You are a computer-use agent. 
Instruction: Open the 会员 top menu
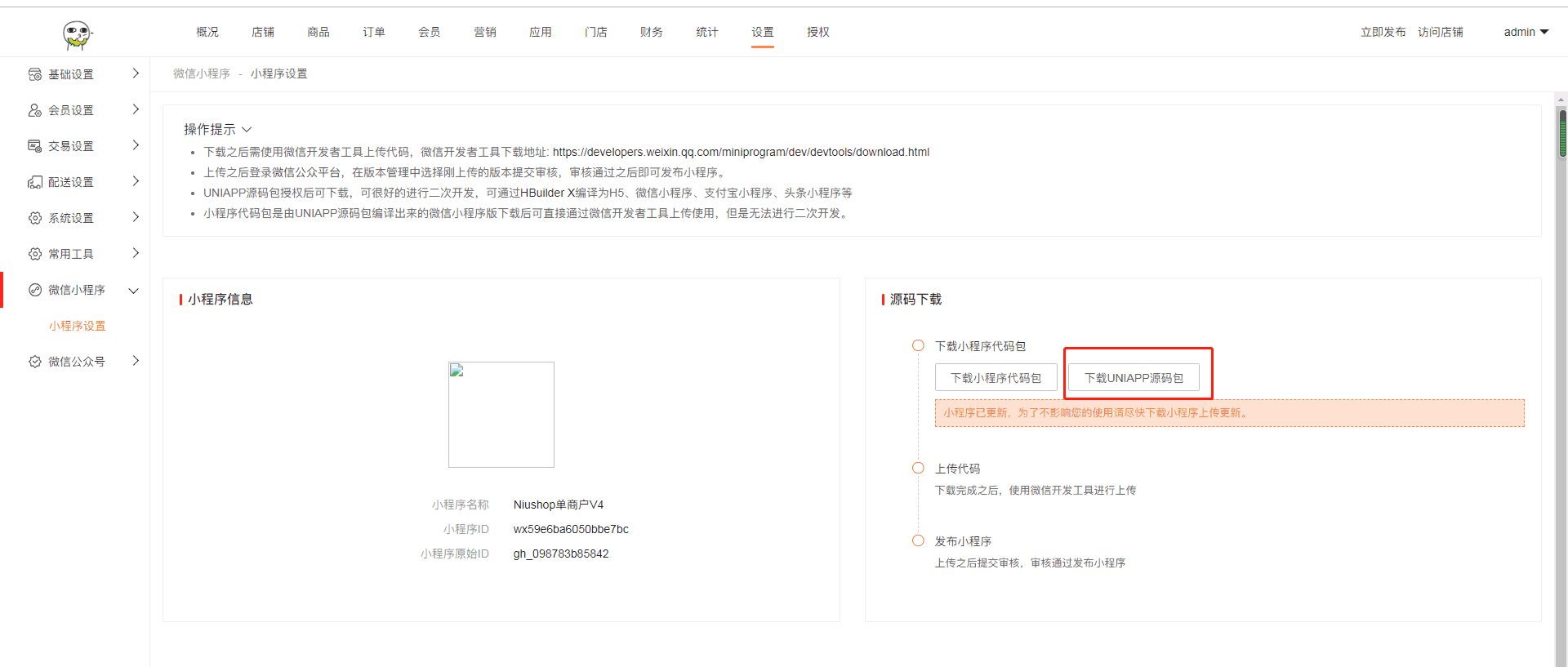(430, 32)
